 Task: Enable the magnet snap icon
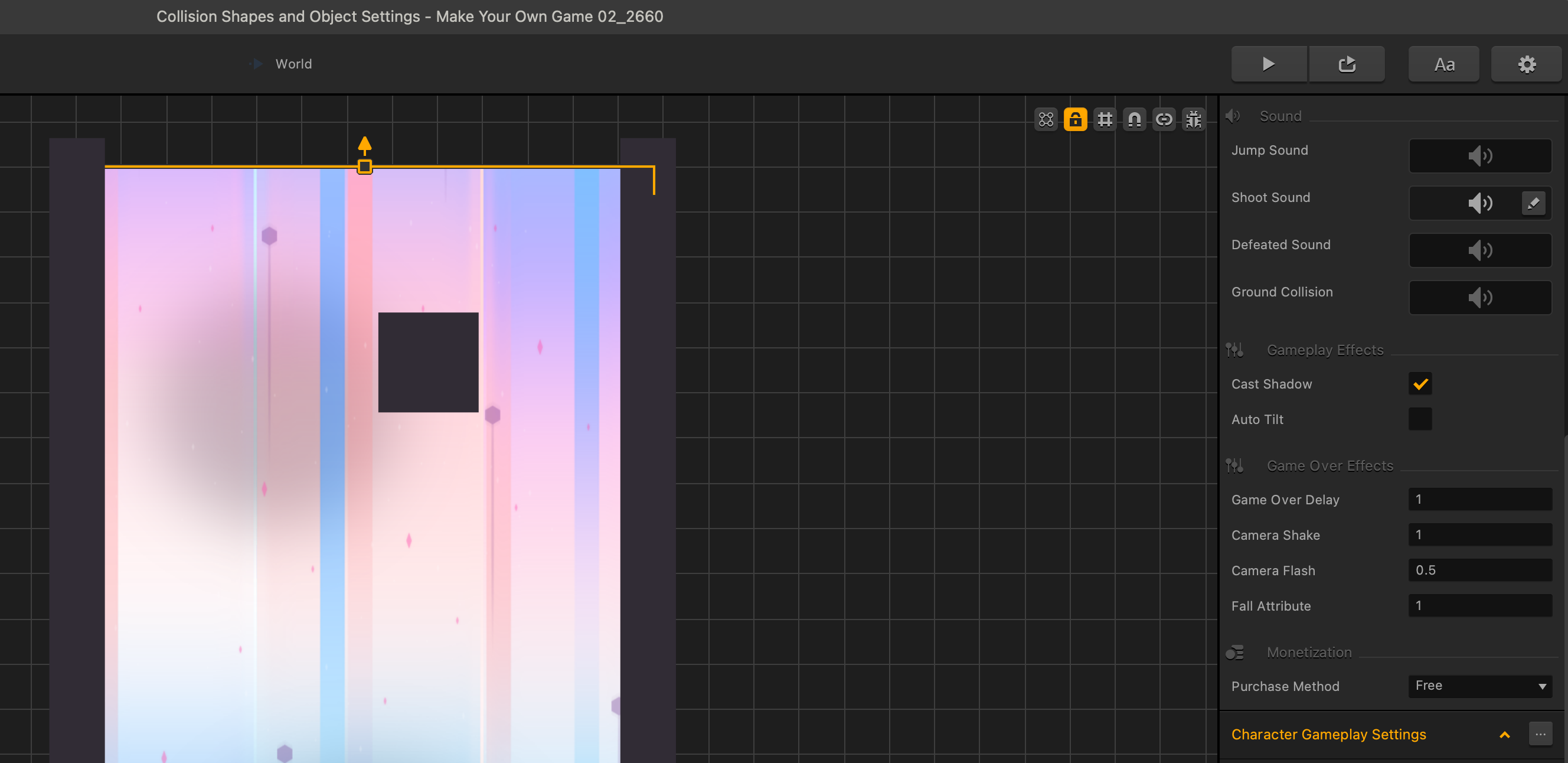[x=1134, y=119]
